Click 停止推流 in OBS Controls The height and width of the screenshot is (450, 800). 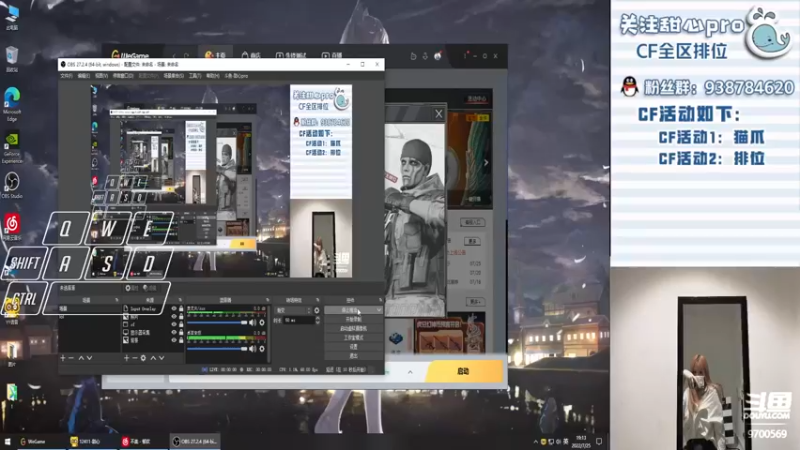click(349, 310)
